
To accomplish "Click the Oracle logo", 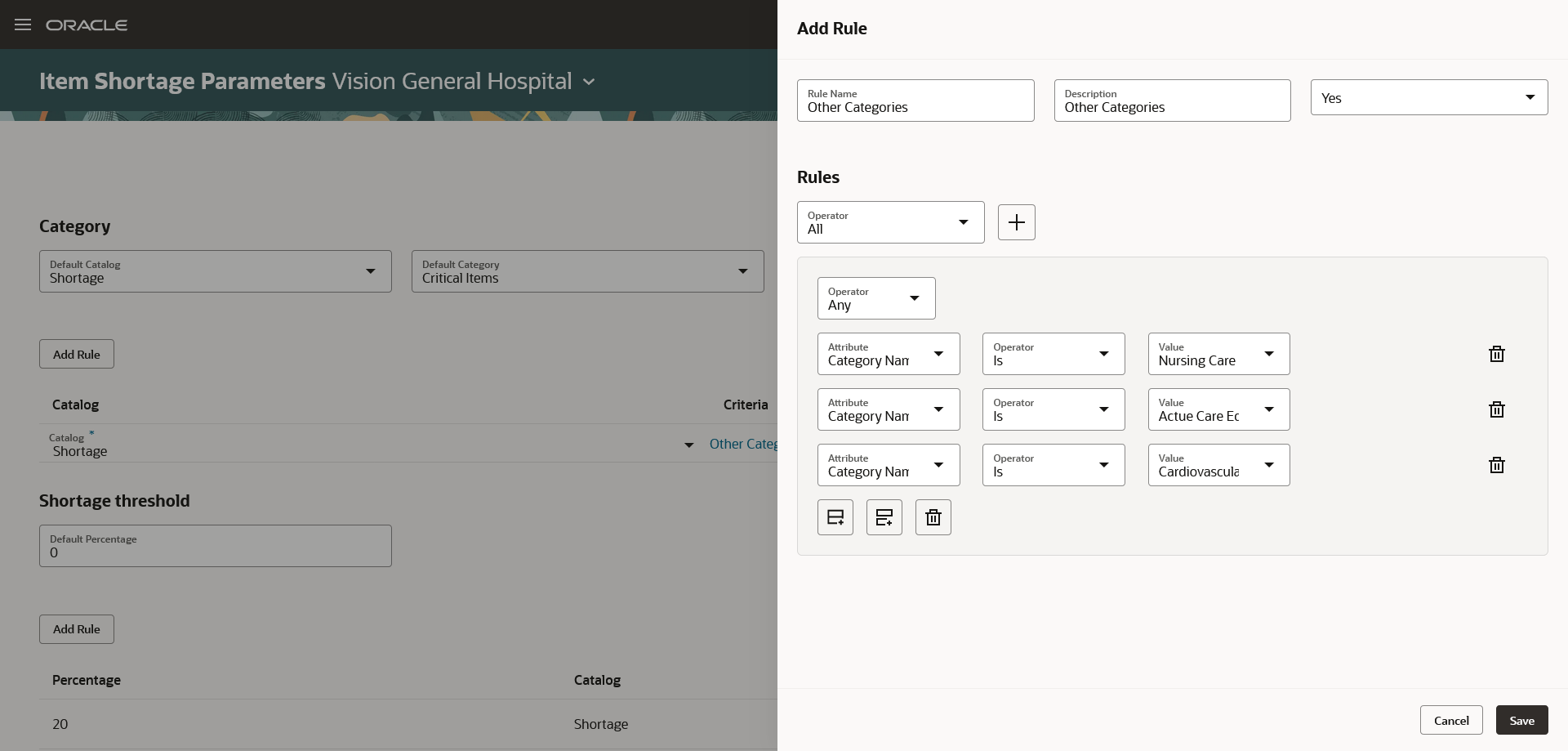I will coord(87,25).
